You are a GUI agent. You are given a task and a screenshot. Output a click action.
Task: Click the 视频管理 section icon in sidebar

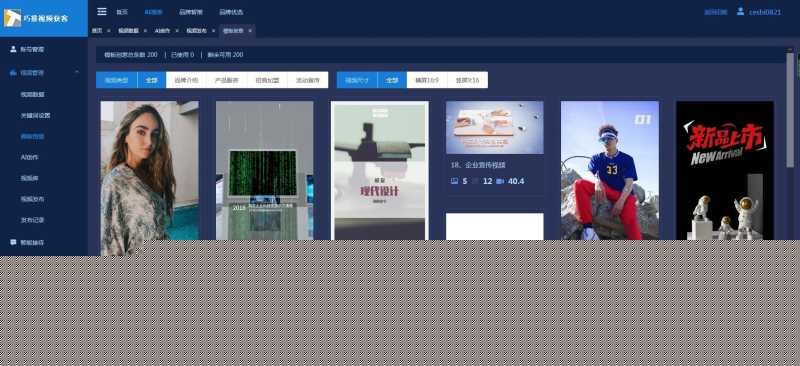coord(13,73)
